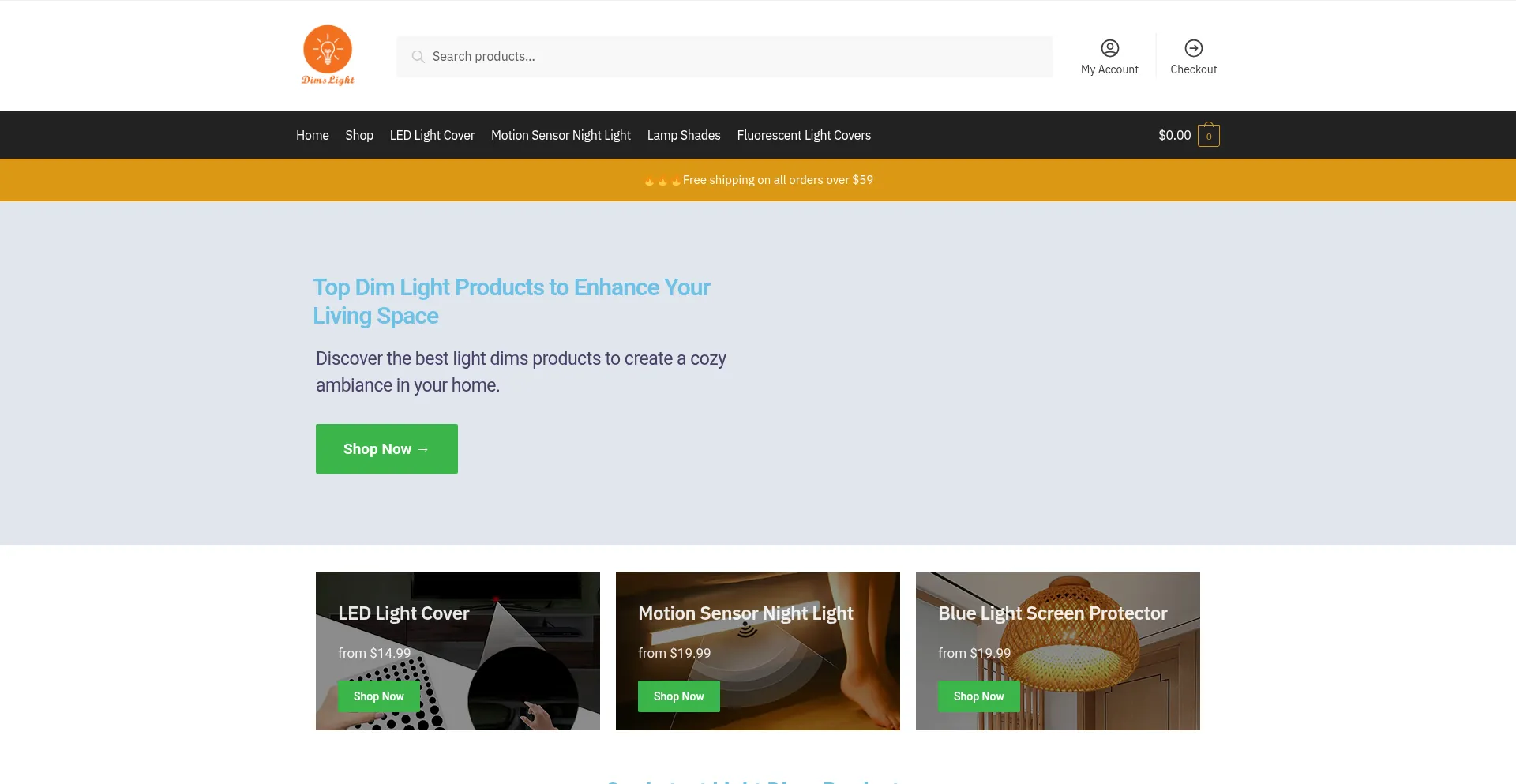The image size is (1516, 784).
Task: Click the Checkout arrow icon
Action: (x=1193, y=48)
